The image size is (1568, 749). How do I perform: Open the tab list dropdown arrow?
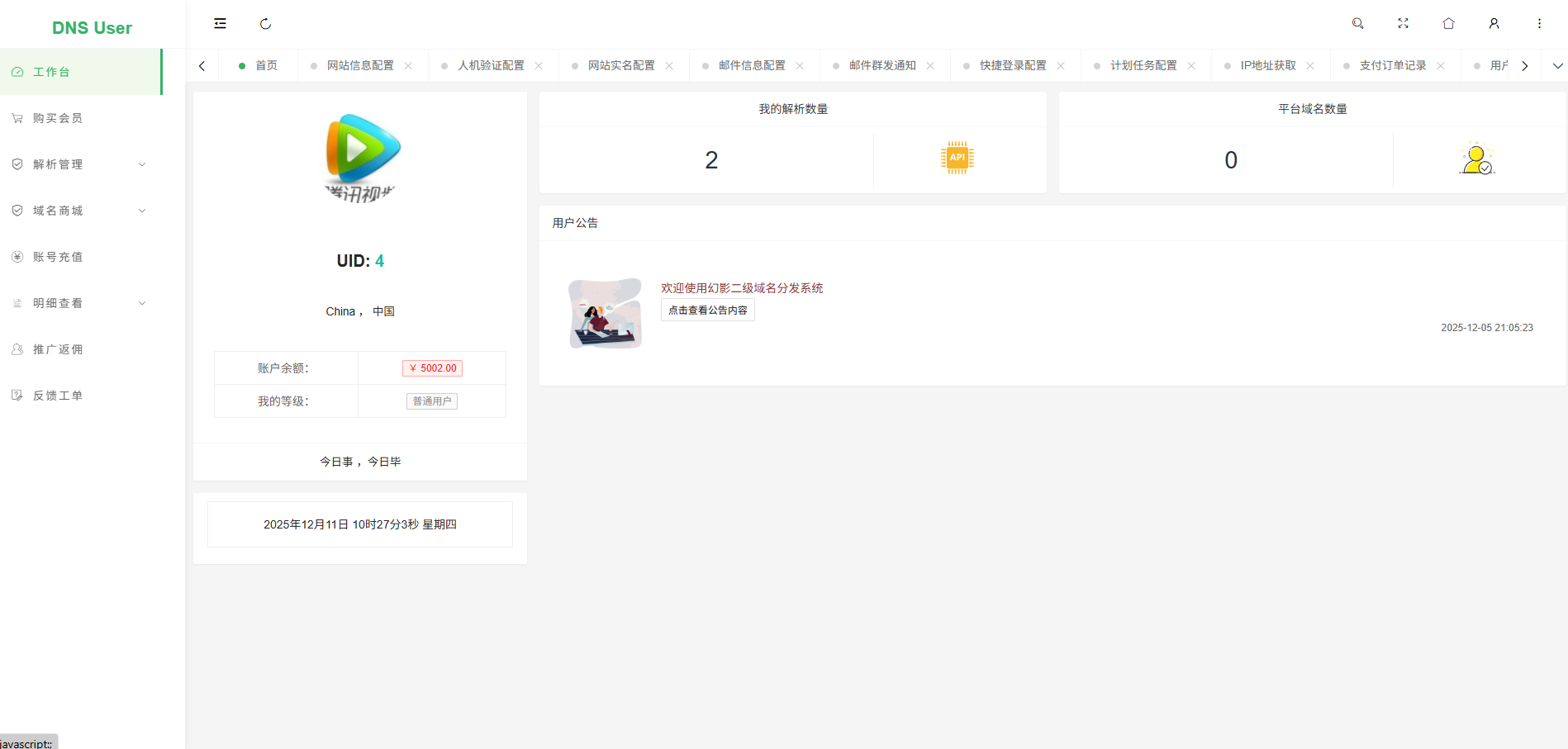click(x=1557, y=66)
